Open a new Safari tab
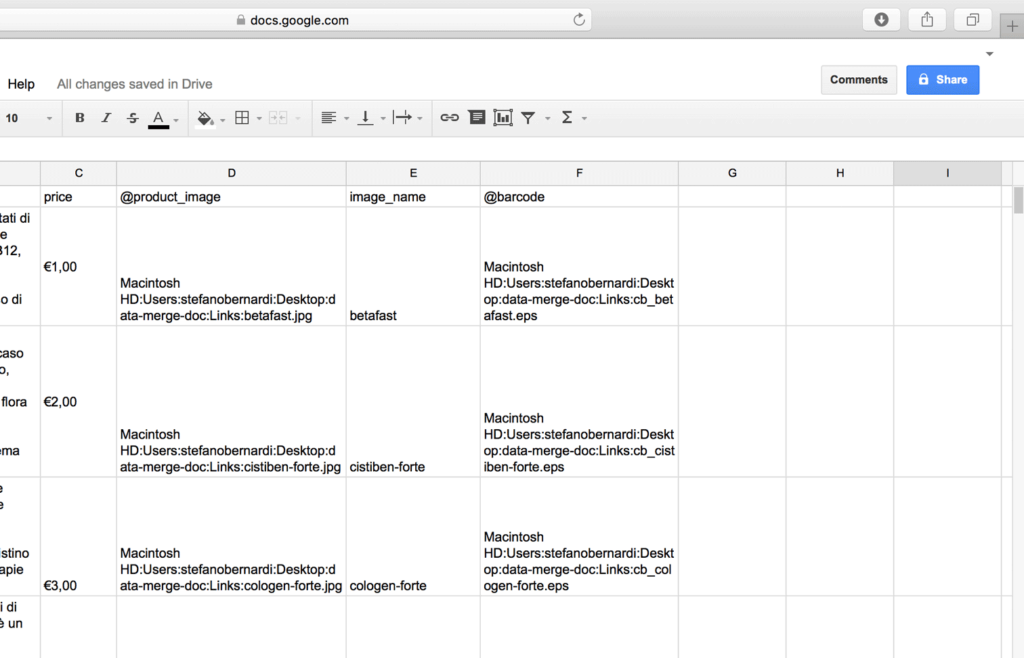Screen dimensions: 1024x658 coord(1012,26)
